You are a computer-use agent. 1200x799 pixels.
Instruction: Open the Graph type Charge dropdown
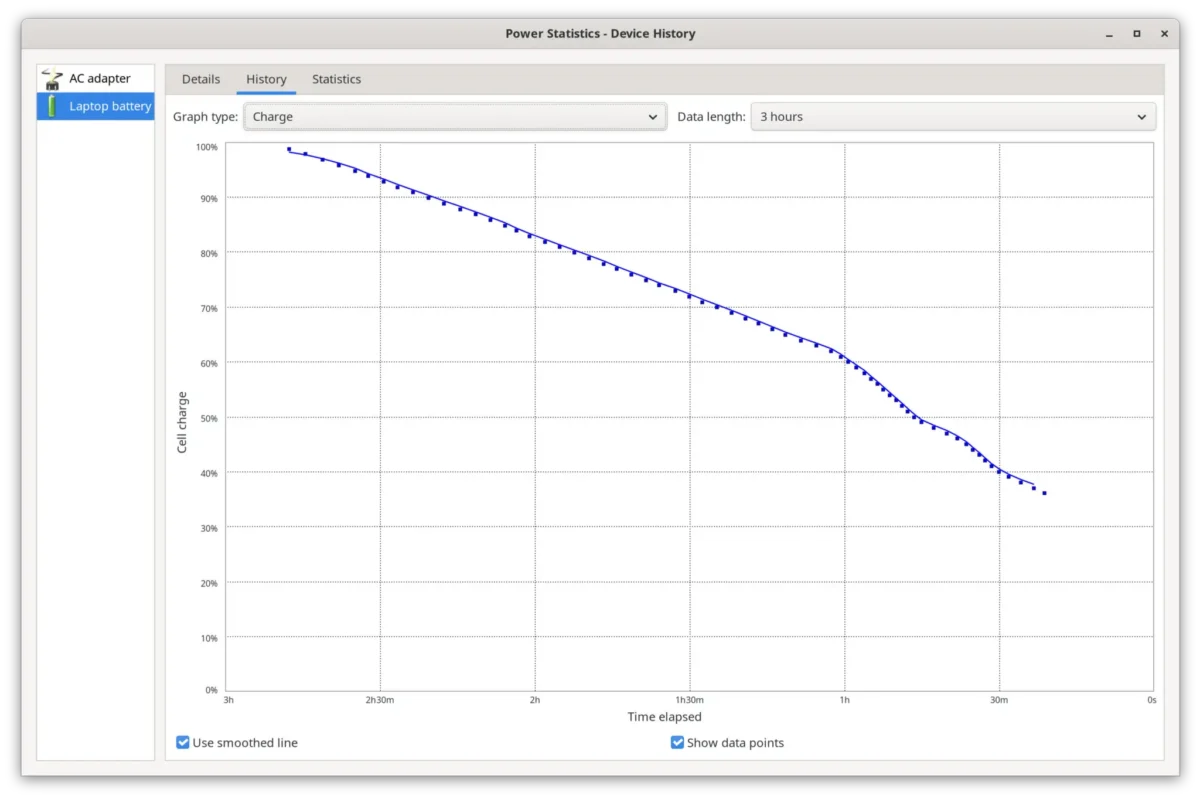(455, 117)
